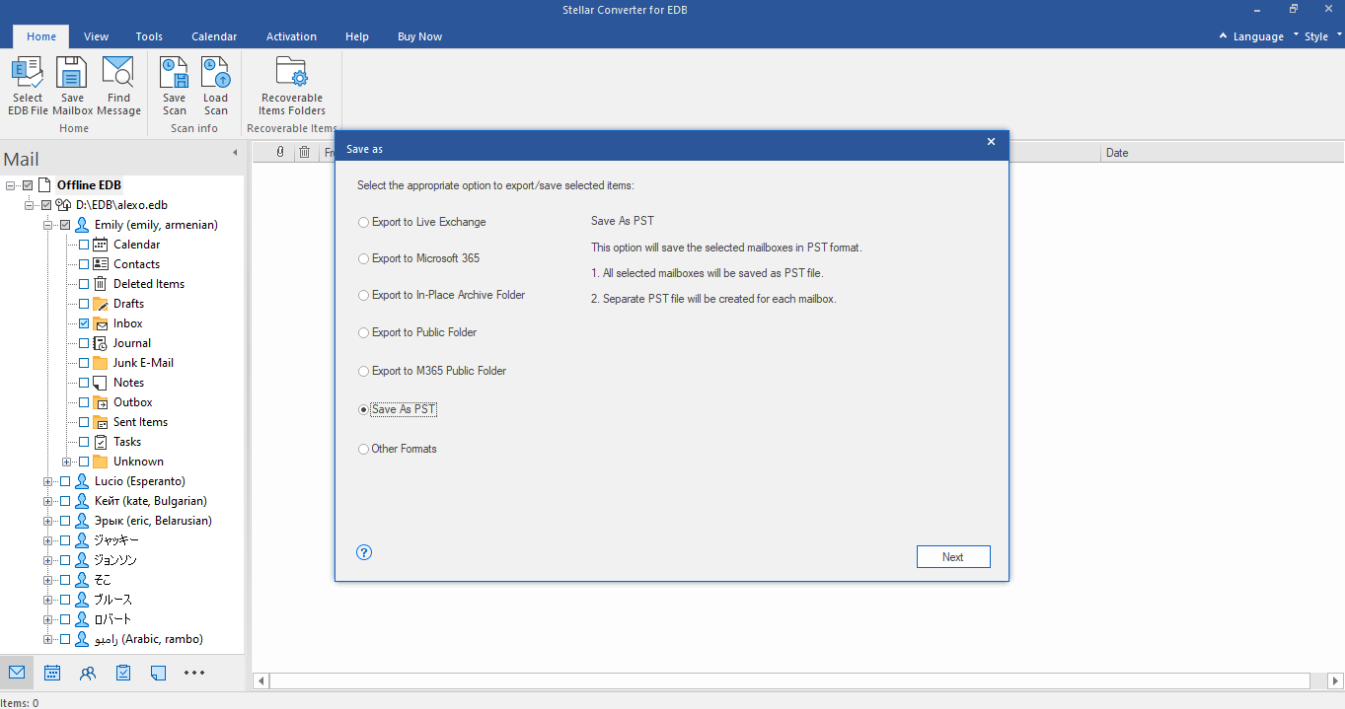
Task: Click the help question mark icon in dialog
Action: 364,552
